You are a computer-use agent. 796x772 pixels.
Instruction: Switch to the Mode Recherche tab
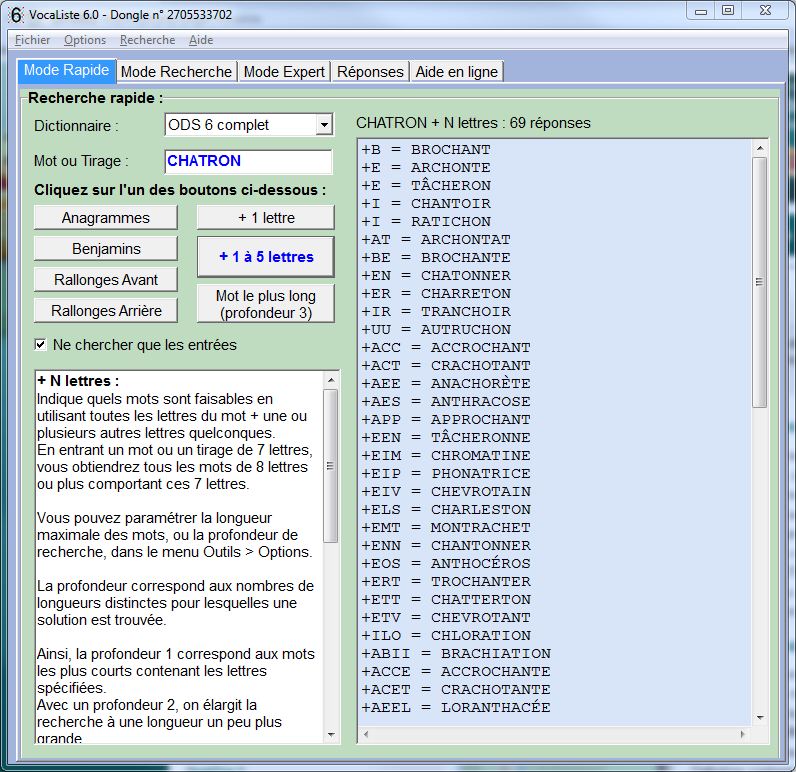pos(176,72)
